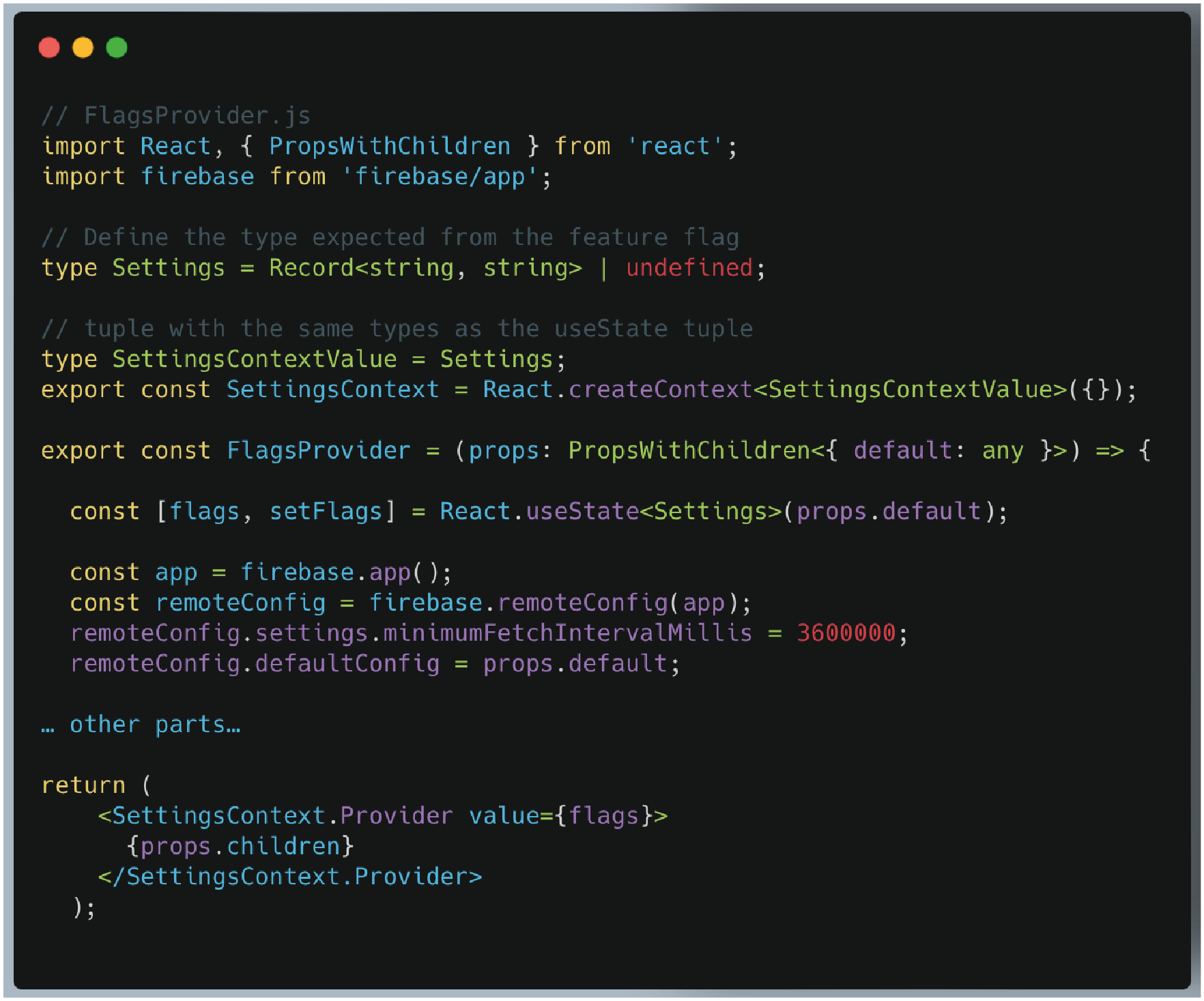
Task: Click the 'react' string in first import
Action: click(675, 146)
